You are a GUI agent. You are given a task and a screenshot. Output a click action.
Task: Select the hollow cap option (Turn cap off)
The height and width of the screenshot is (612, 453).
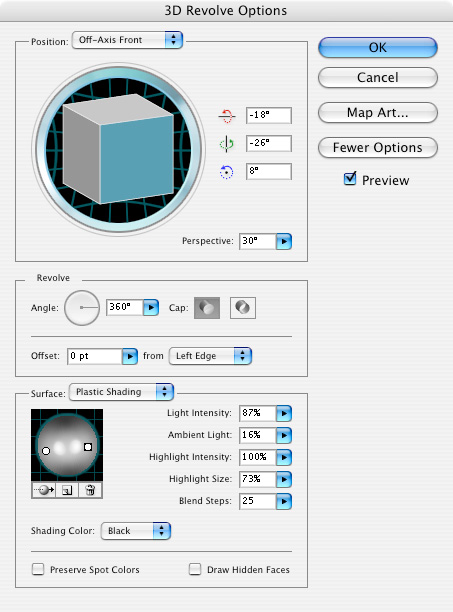pyautogui.click(x=243, y=308)
